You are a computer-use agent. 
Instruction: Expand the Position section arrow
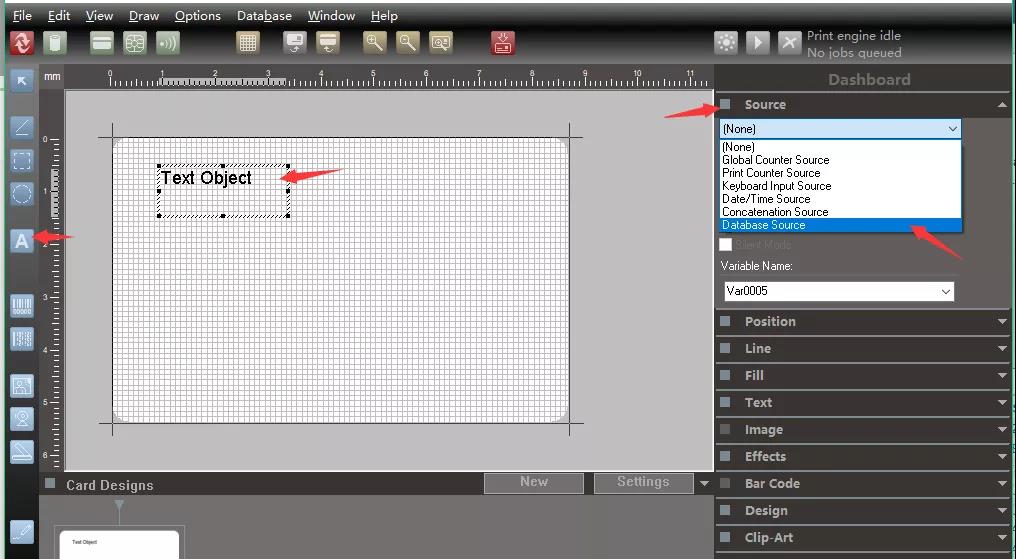1002,321
